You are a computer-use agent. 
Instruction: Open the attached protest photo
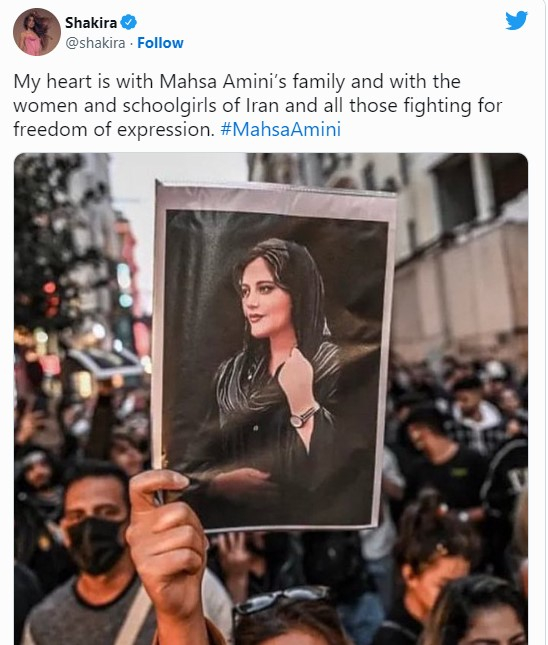[x=271, y=399]
